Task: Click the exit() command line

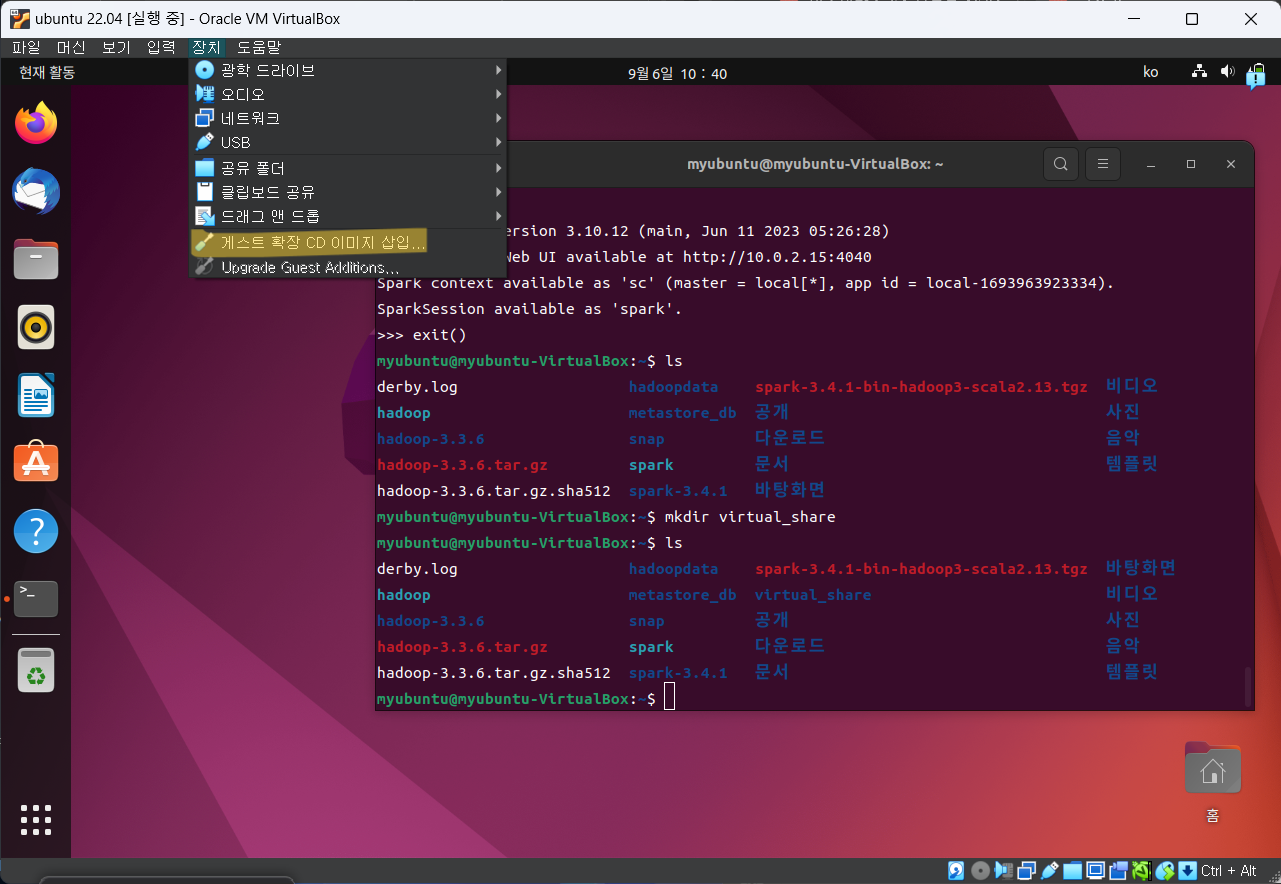Action: point(422,335)
